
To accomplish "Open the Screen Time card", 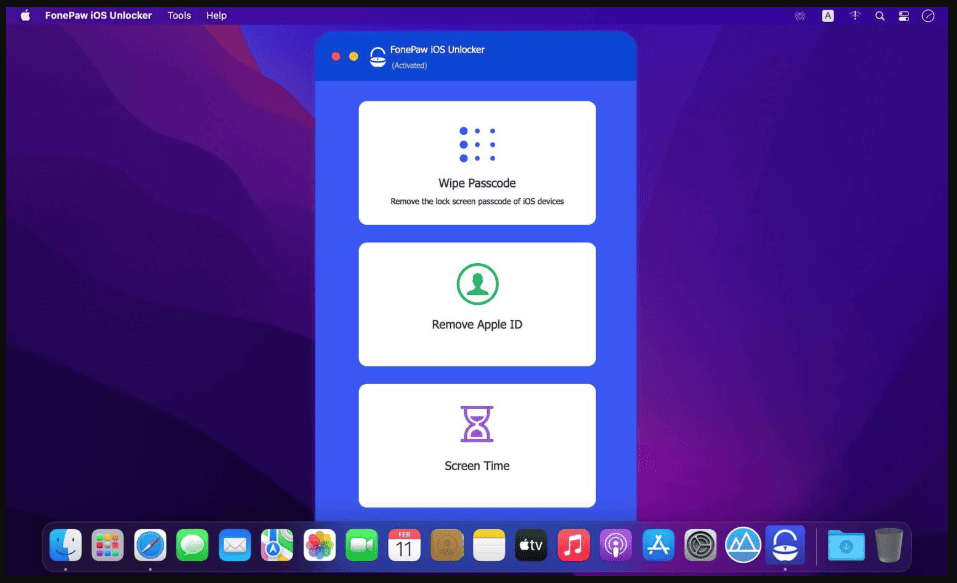I will [477, 445].
